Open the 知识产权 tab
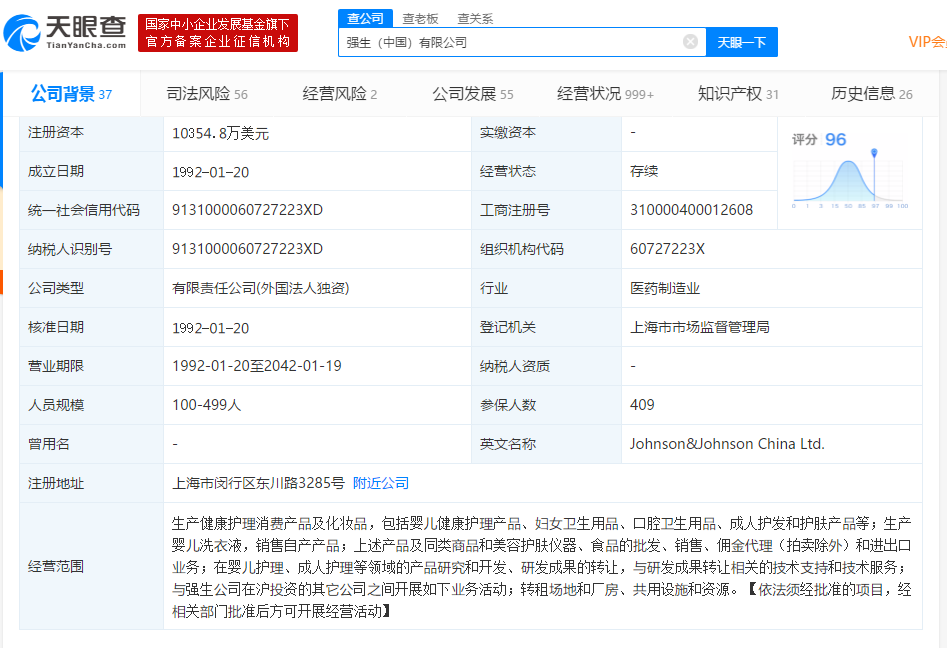This screenshot has height=648, width=947. click(x=738, y=94)
